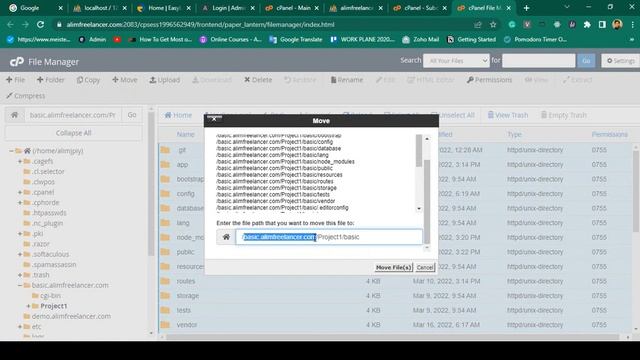Viewport: 640px width, 360px height.
Task: Click the vendor folder icon
Action: (165, 325)
